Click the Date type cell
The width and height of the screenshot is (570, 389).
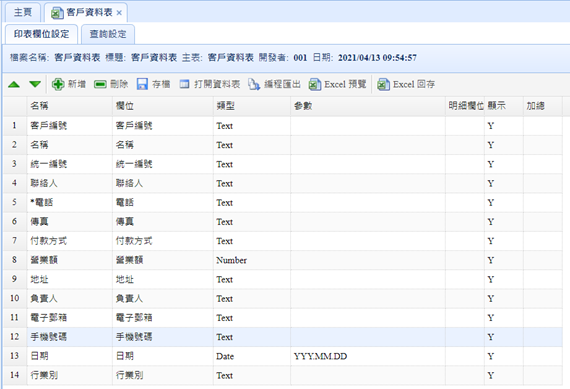(x=252, y=356)
